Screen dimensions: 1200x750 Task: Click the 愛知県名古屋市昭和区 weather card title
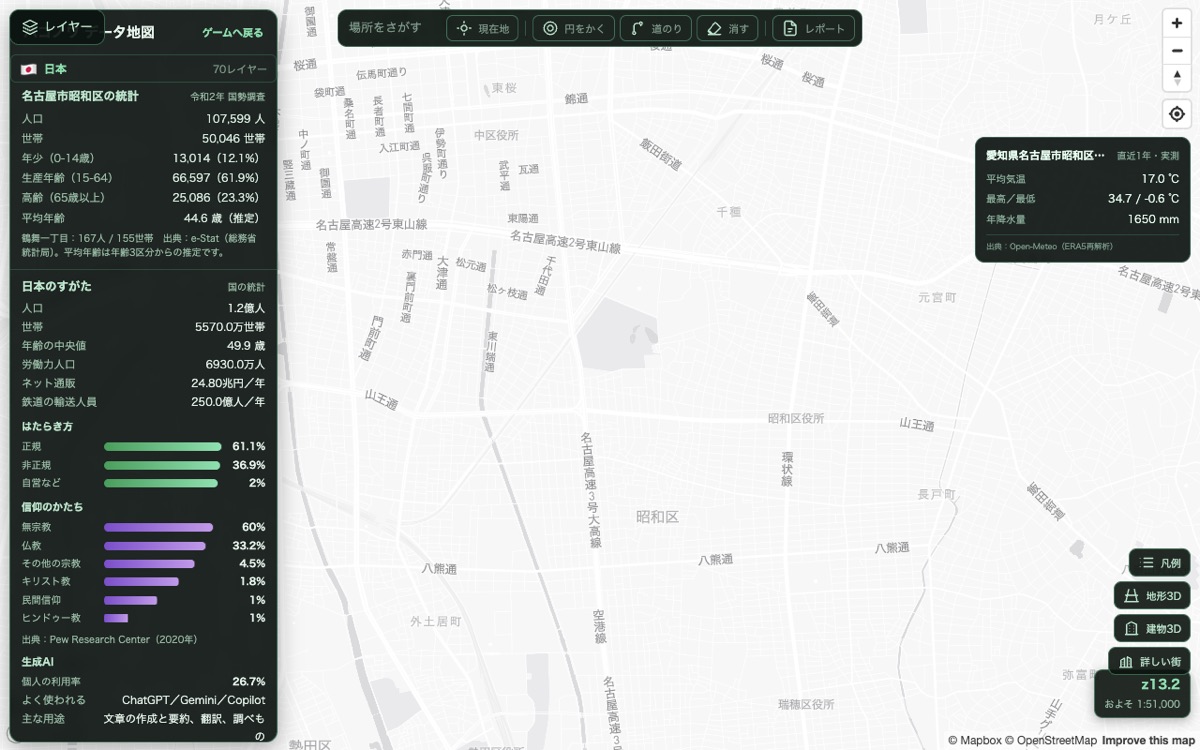pos(1045,155)
